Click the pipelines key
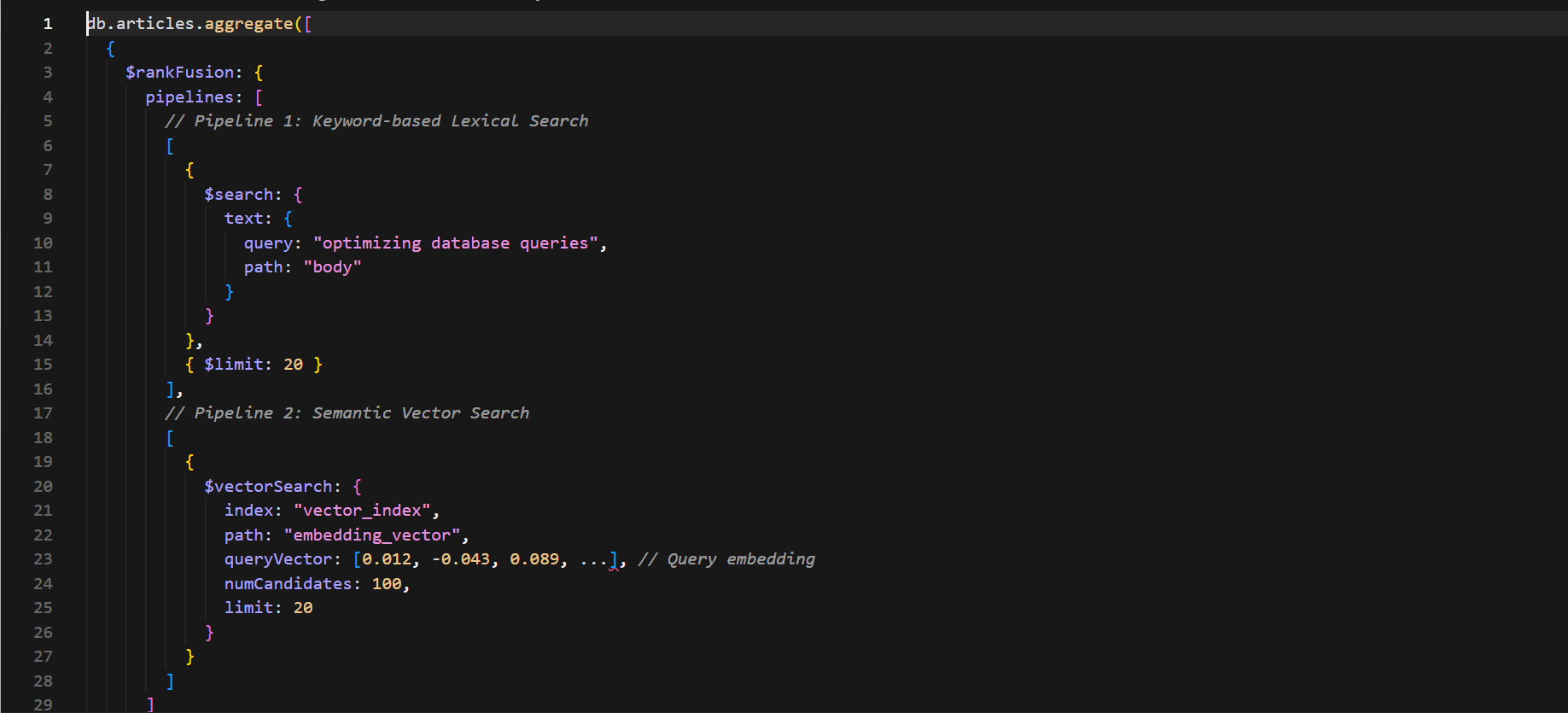This screenshot has width=1568, height=713. [189, 97]
